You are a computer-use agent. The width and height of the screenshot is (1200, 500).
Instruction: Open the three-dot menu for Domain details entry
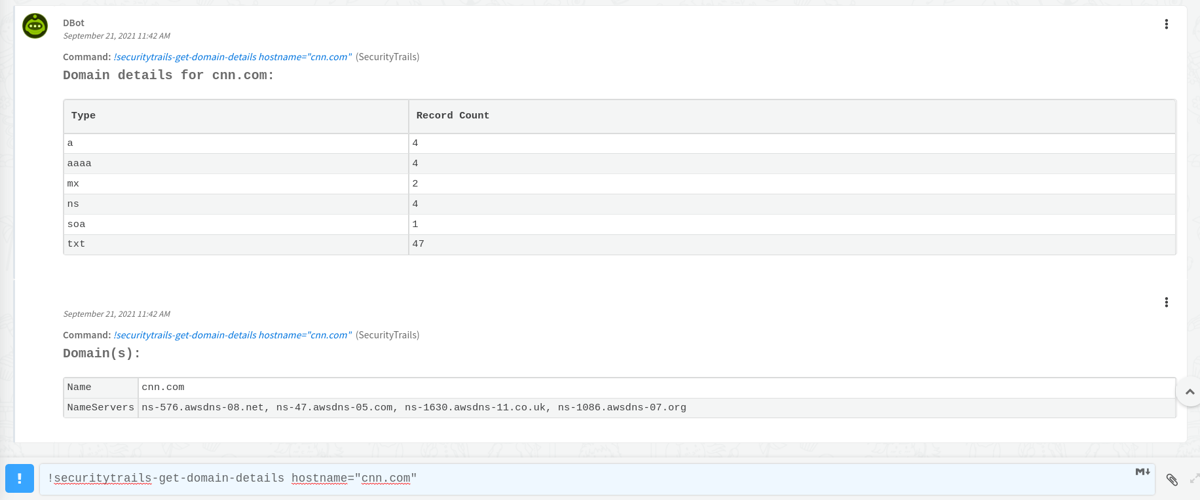[1166, 24]
